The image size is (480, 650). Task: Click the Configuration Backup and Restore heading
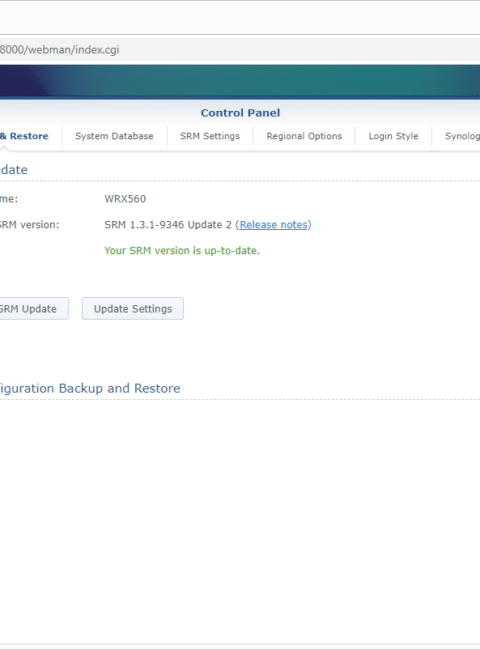(90, 388)
